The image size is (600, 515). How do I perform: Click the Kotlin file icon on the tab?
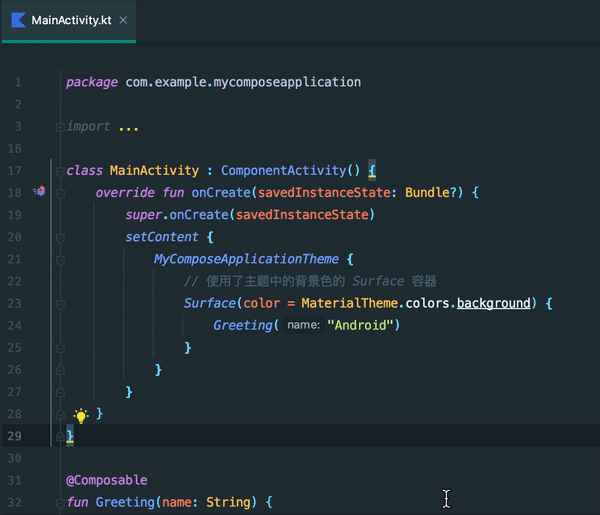pyautogui.click(x=18, y=20)
